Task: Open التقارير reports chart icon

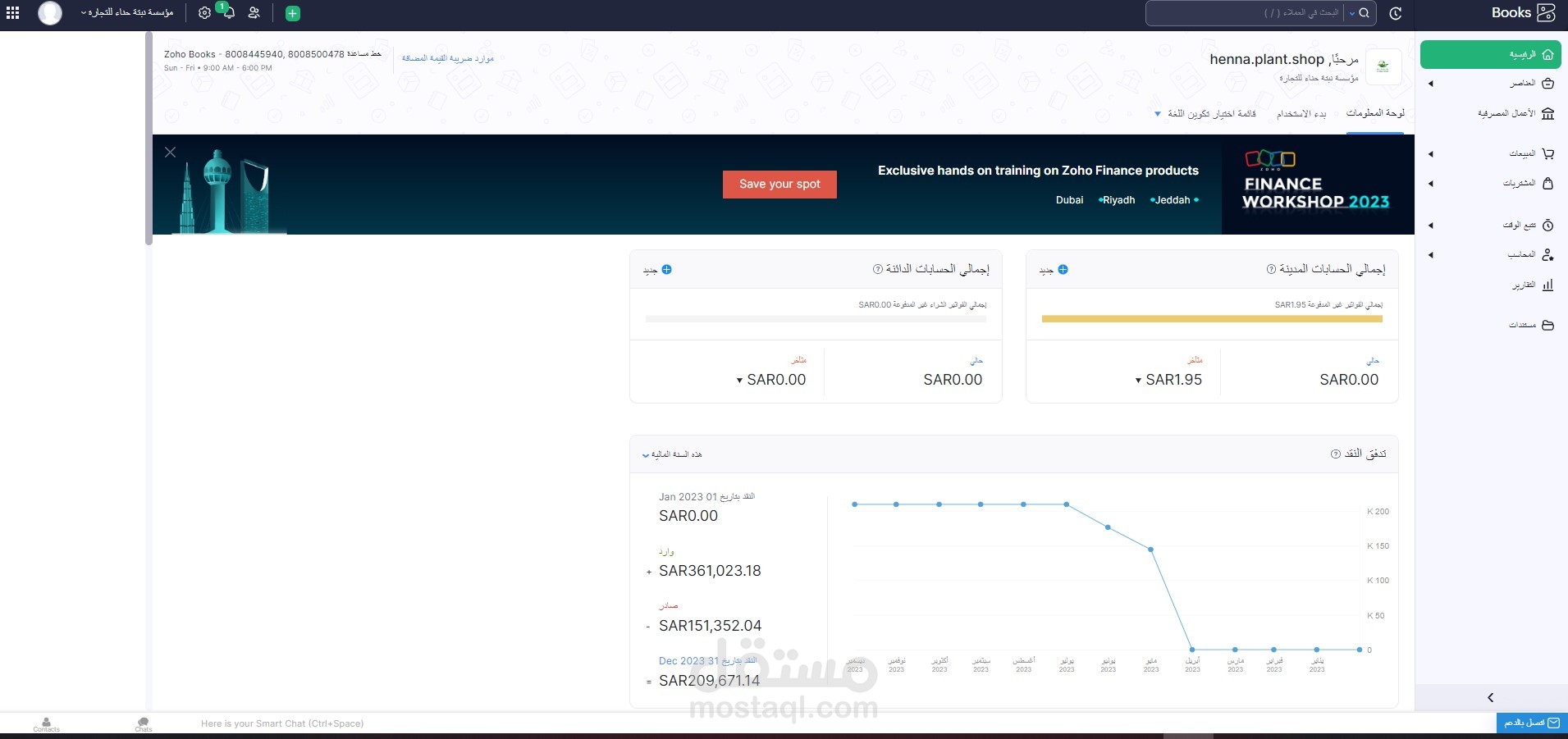Action: pyautogui.click(x=1547, y=285)
